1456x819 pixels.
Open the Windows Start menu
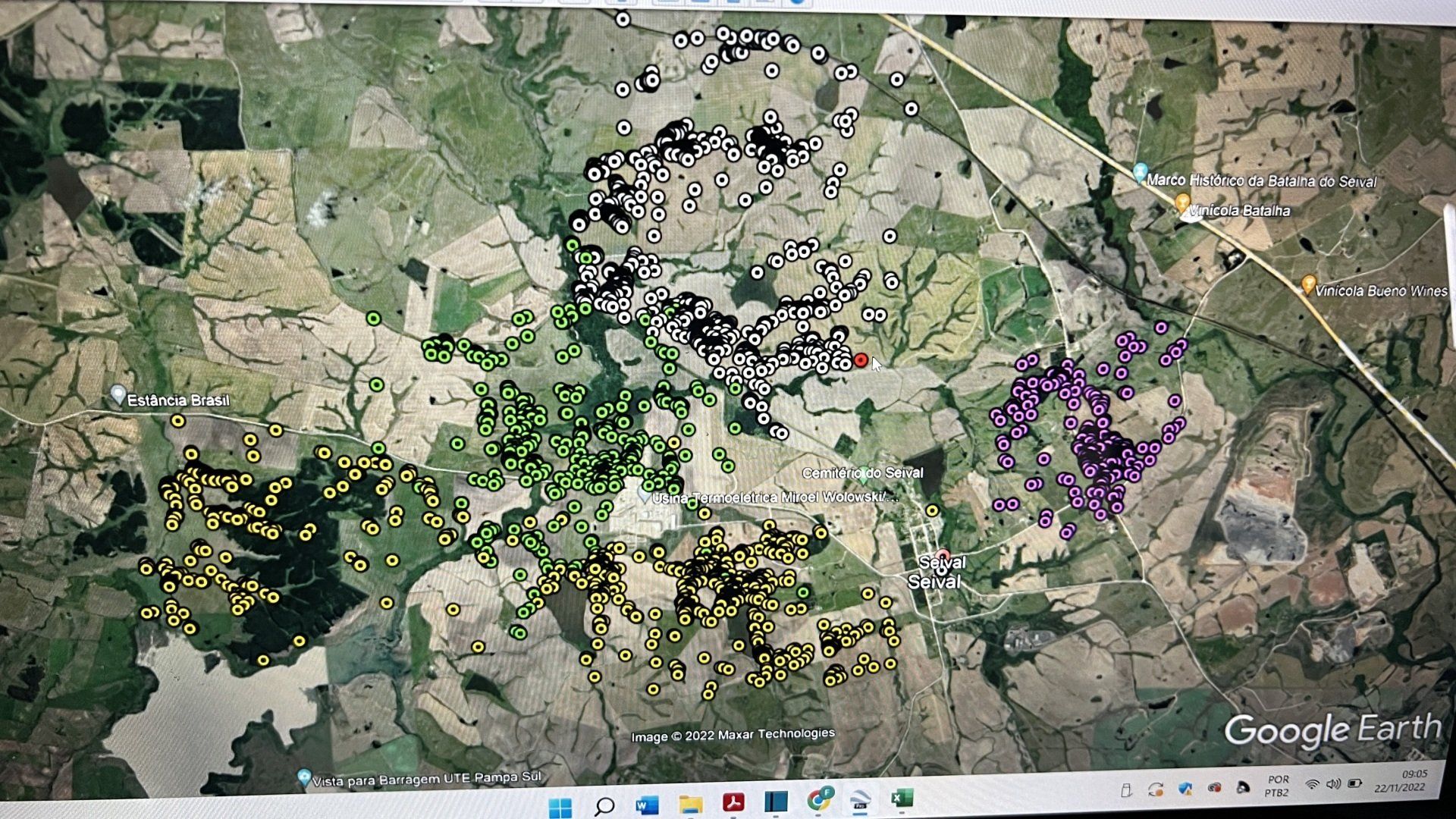click(x=560, y=808)
